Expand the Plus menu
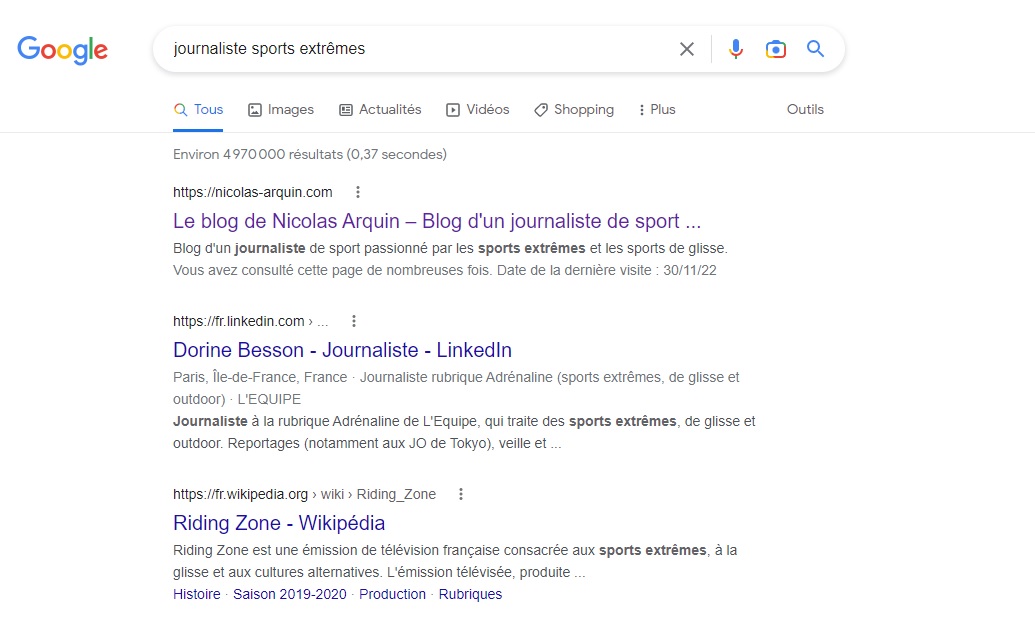 pyautogui.click(x=656, y=110)
